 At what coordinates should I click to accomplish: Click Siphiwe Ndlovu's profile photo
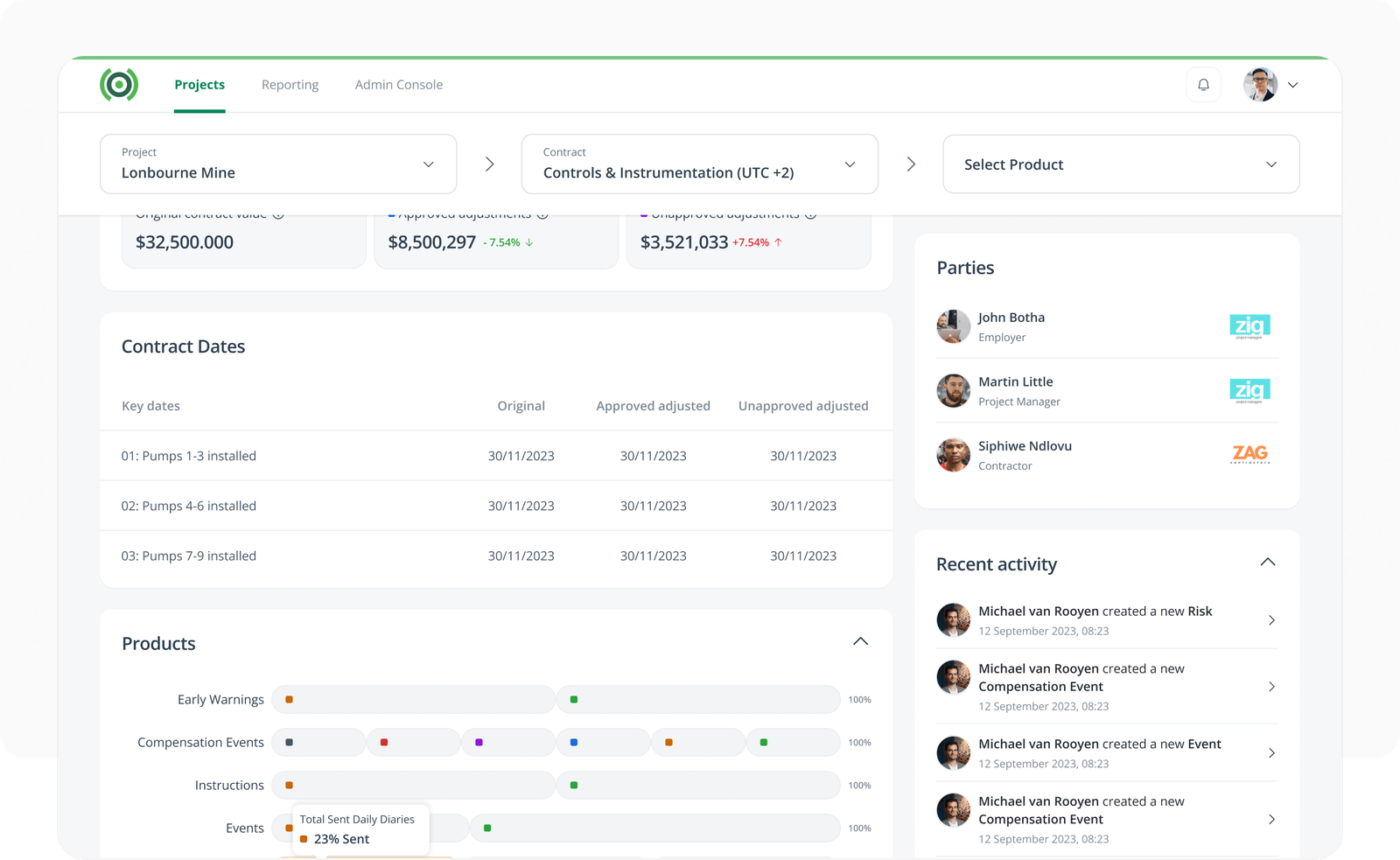(x=953, y=455)
